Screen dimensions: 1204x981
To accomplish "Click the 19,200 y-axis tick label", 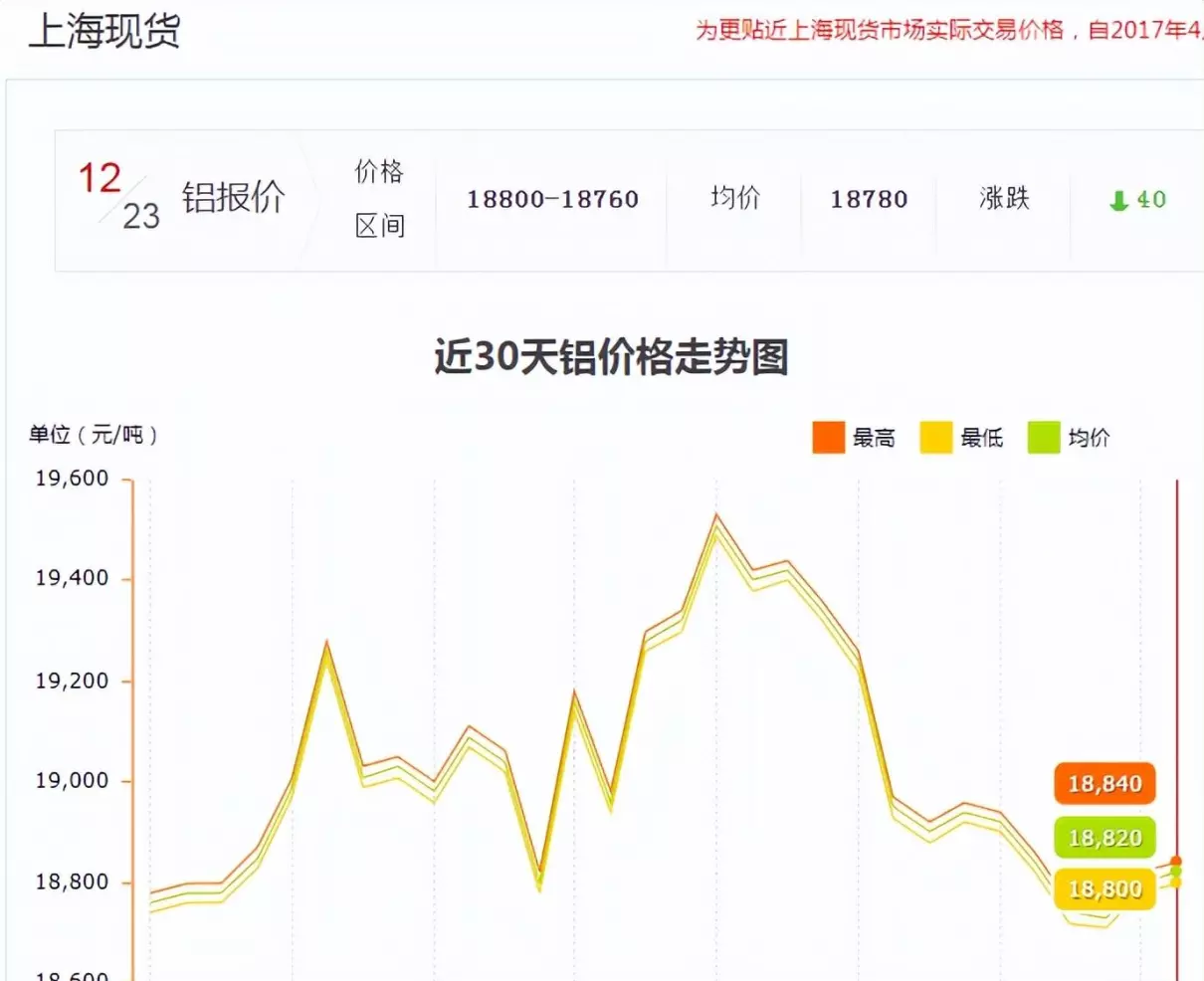I will click(x=72, y=682).
